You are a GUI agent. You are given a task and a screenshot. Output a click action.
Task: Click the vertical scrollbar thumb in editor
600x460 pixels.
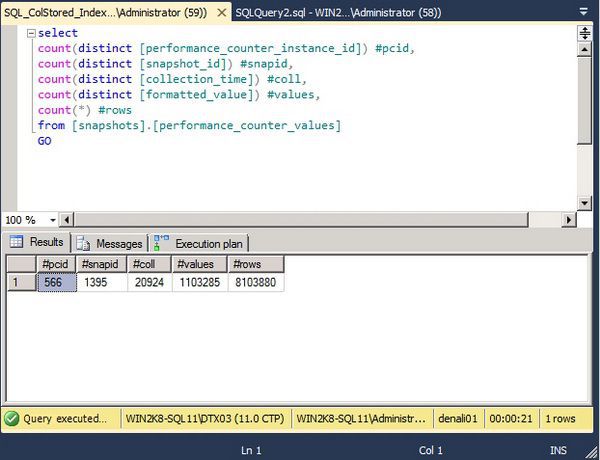585,100
